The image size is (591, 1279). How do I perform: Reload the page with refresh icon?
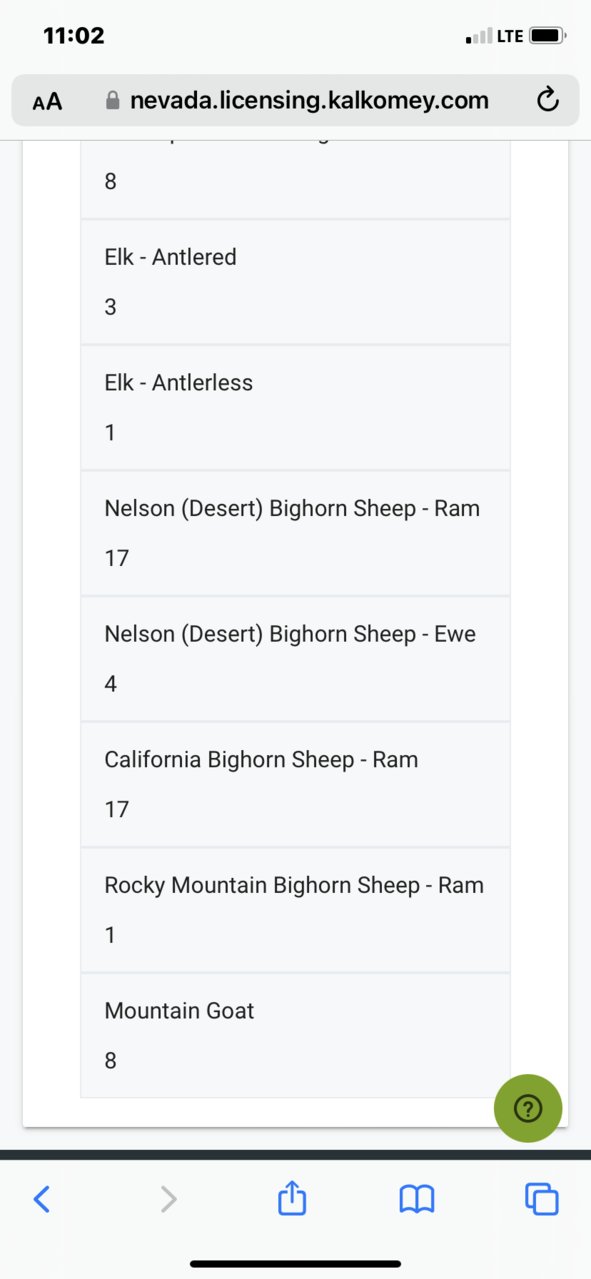547,100
